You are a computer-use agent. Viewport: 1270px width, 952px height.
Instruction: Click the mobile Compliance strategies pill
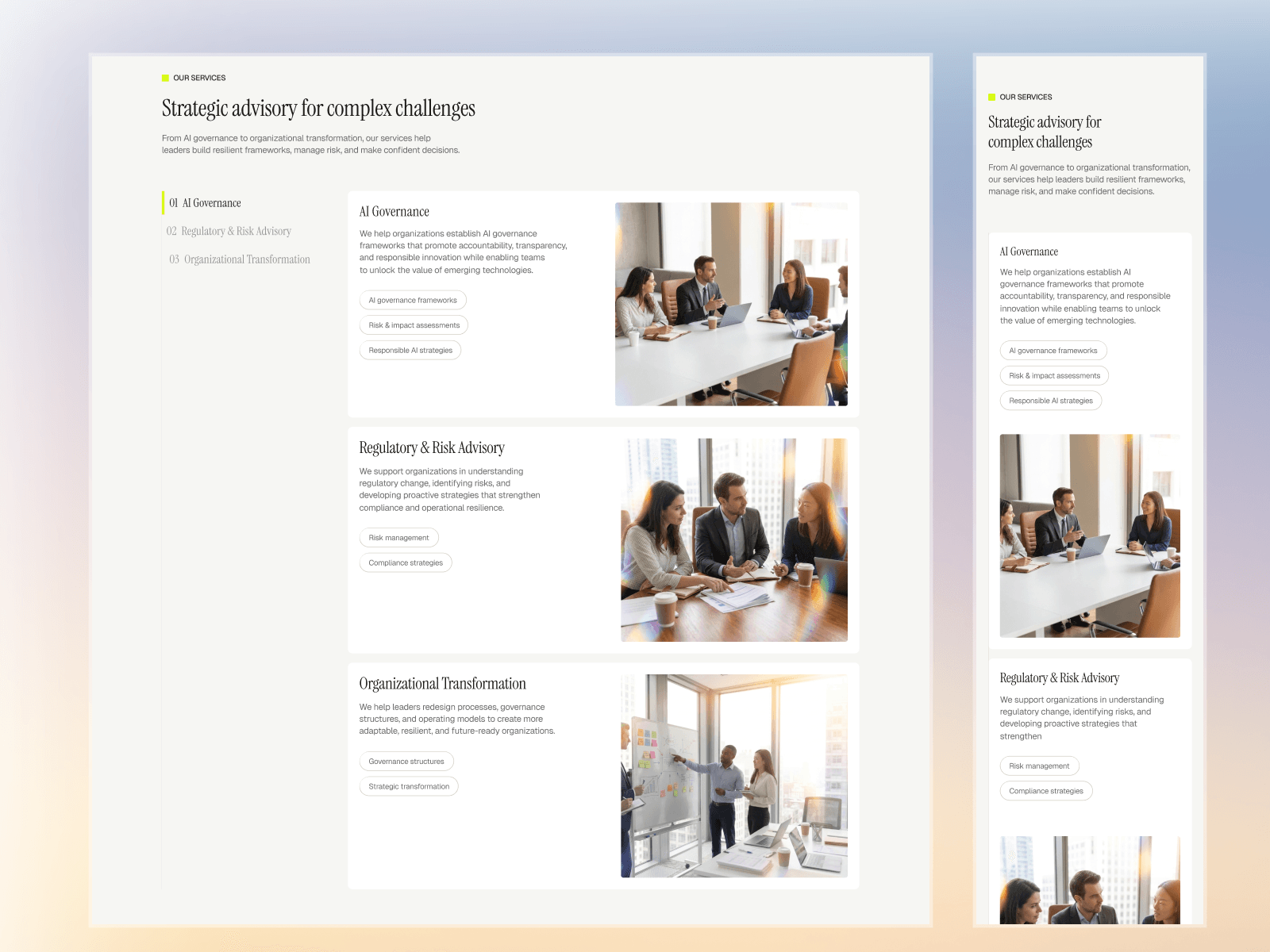click(x=1046, y=791)
